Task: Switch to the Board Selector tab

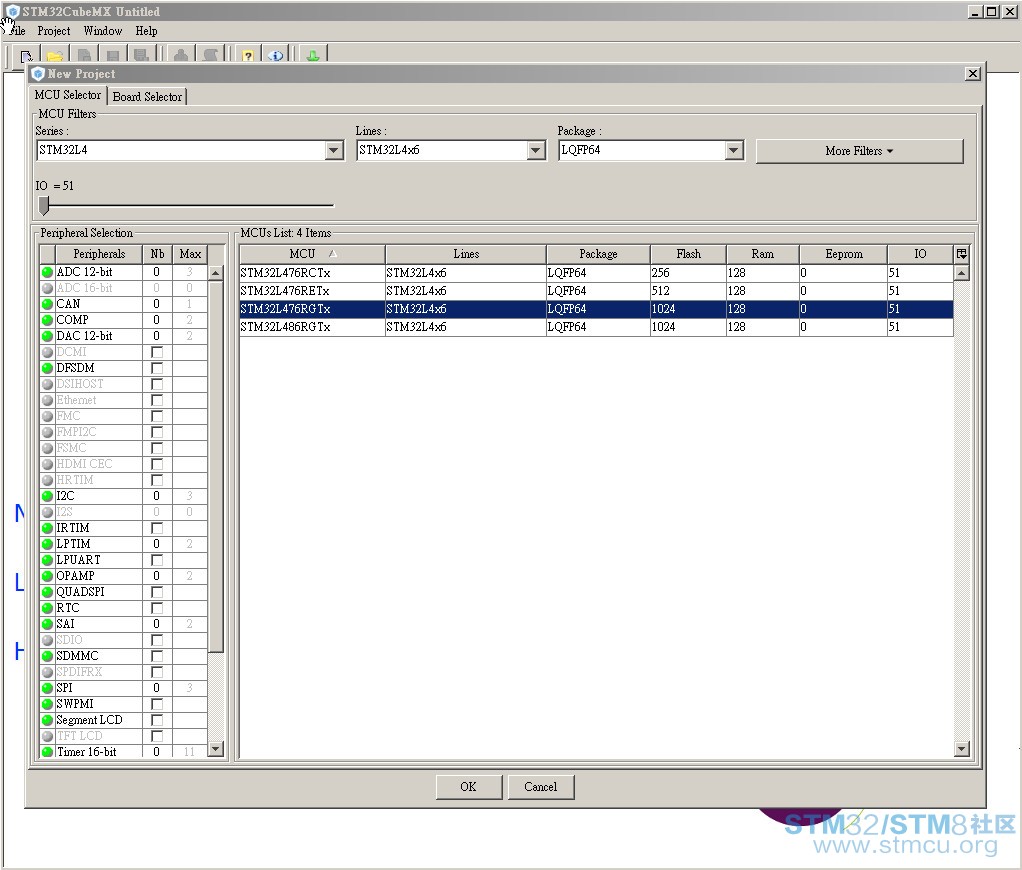Action: 147,96
